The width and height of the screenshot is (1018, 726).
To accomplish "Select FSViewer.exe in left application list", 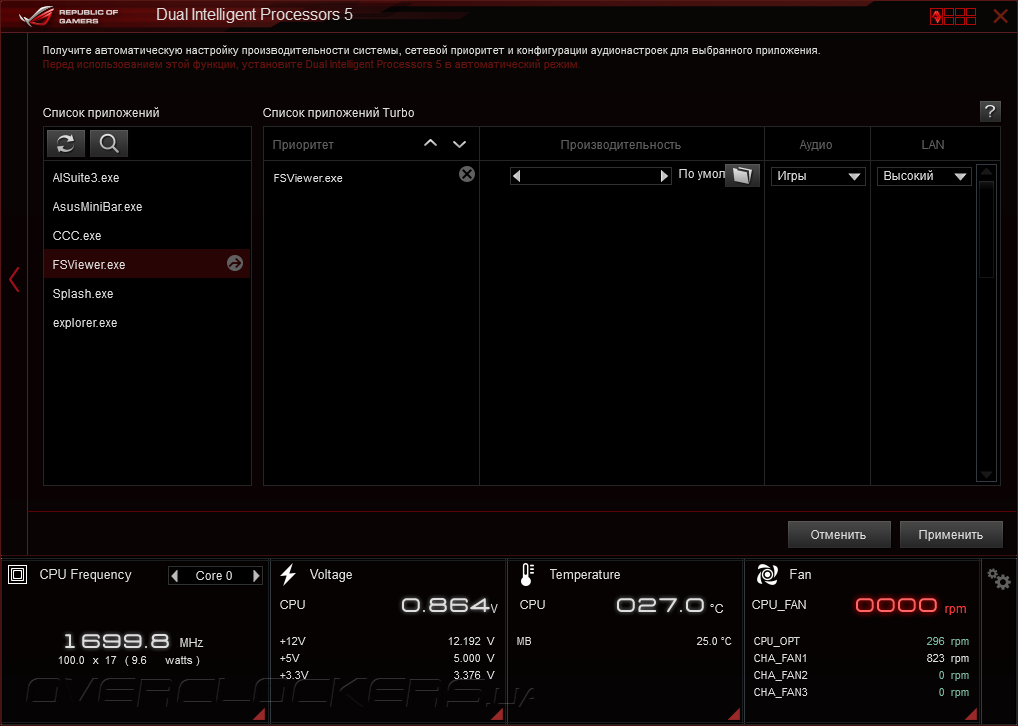I will [x=147, y=264].
